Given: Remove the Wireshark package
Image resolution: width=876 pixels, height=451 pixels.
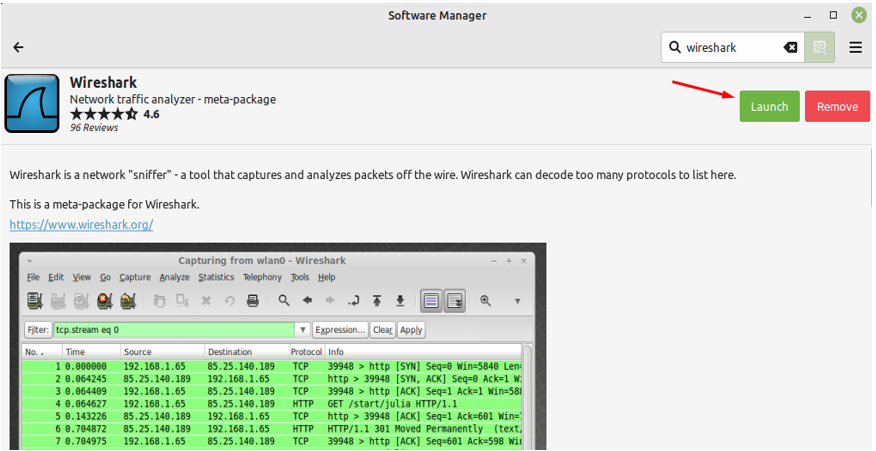Looking at the screenshot, I should [837, 106].
